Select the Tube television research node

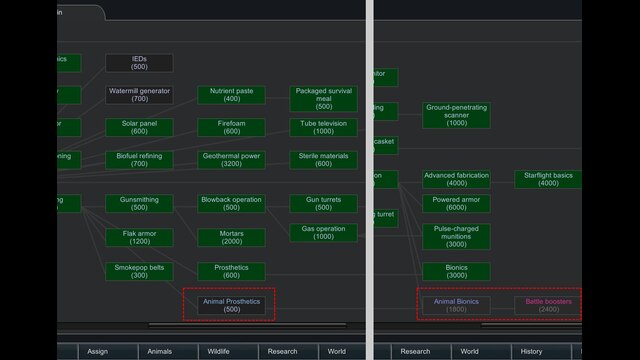(324, 127)
